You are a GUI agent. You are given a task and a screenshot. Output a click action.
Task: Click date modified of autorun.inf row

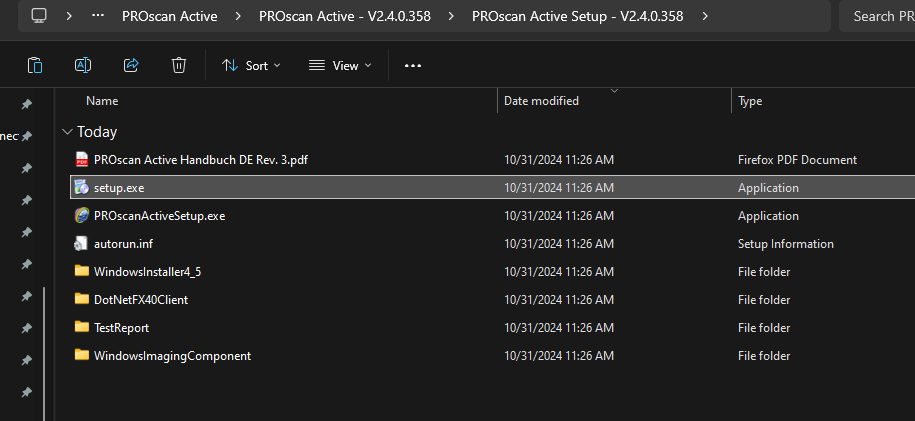click(558, 244)
